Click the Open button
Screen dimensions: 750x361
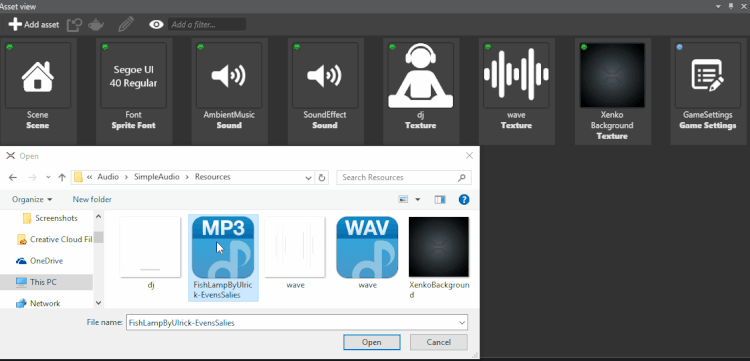click(372, 342)
